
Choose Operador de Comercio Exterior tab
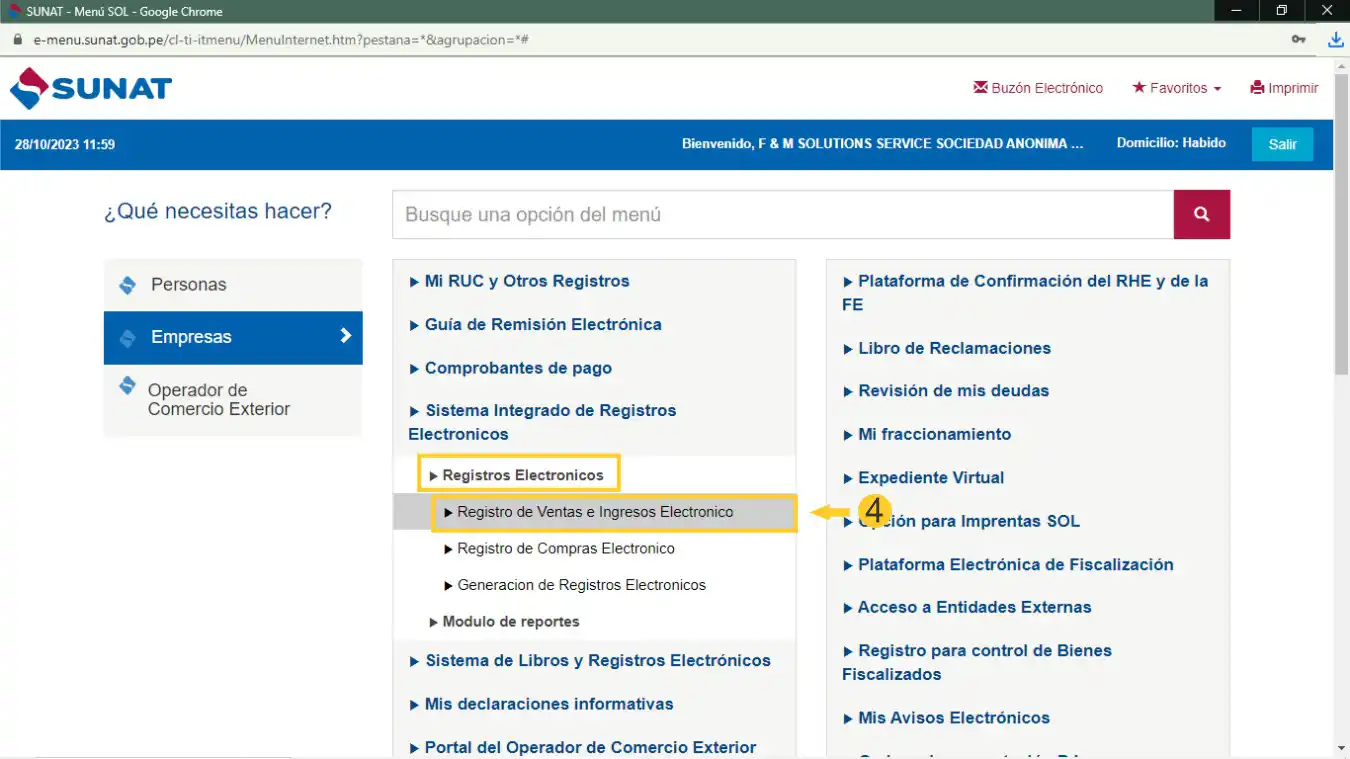click(x=232, y=400)
